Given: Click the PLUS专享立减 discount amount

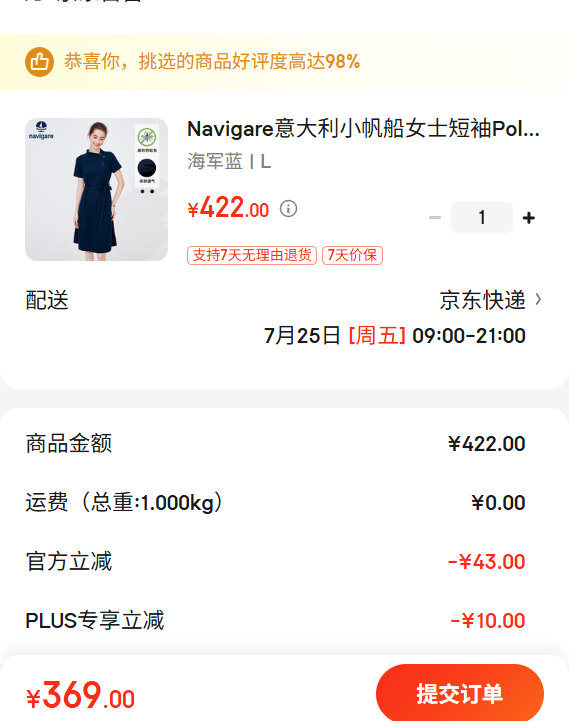Looking at the screenshot, I should [488, 621].
